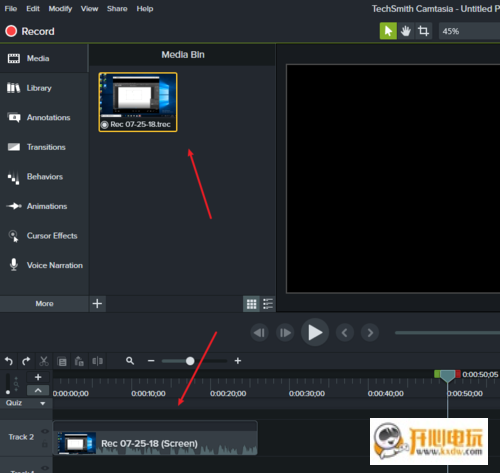Open the Help menu
The image size is (500, 473).
(145, 9)
